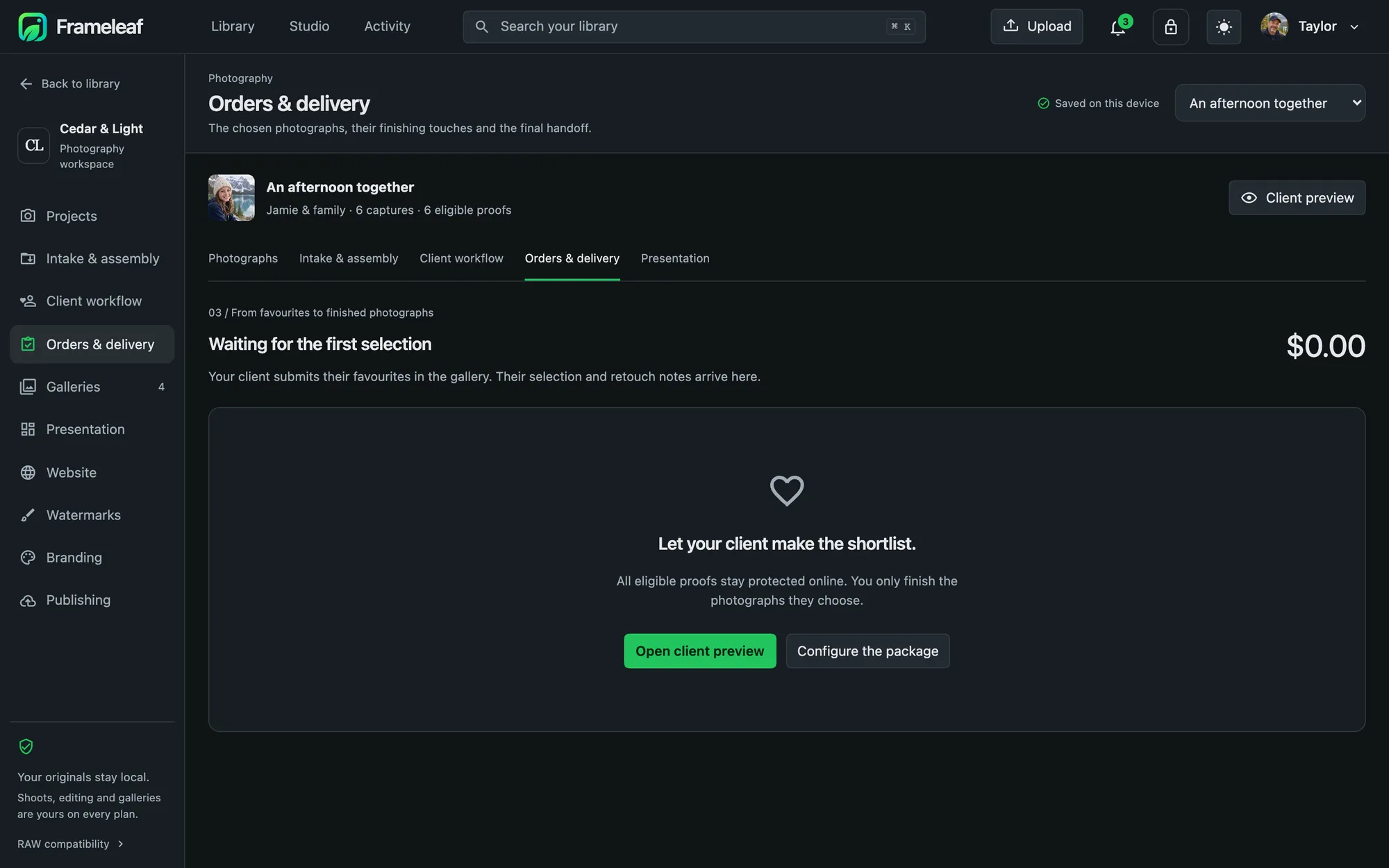Click Open client preview button

click(x=699, y=651)
